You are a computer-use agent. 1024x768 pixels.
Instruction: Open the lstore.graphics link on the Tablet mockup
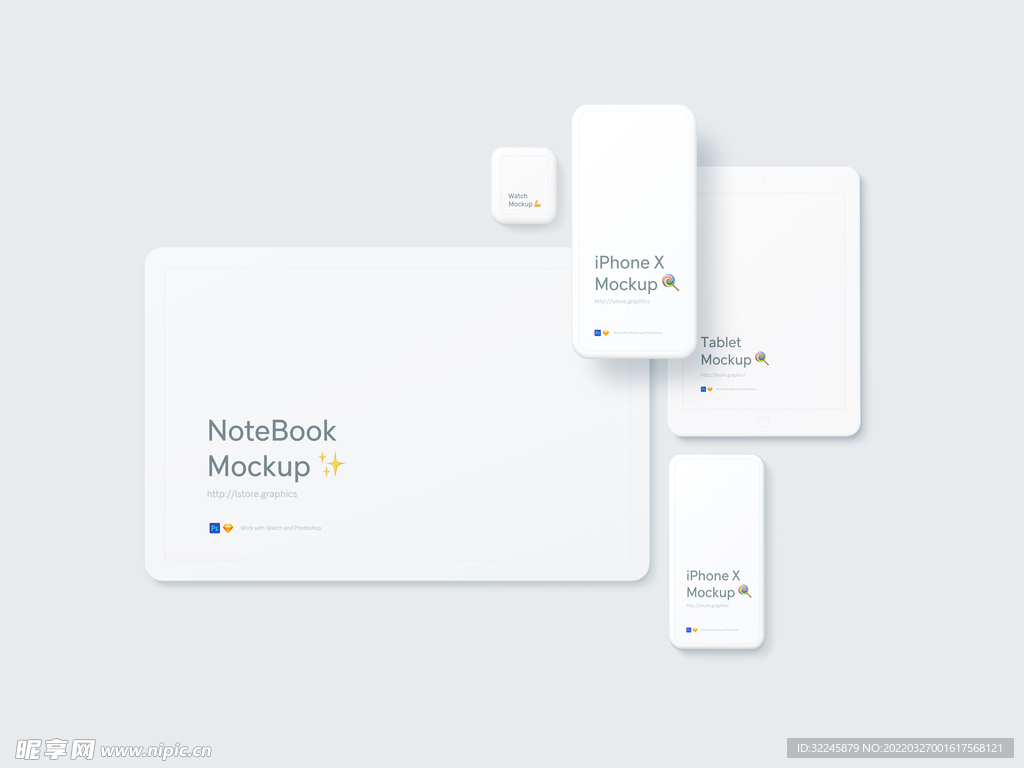[723, 375]
